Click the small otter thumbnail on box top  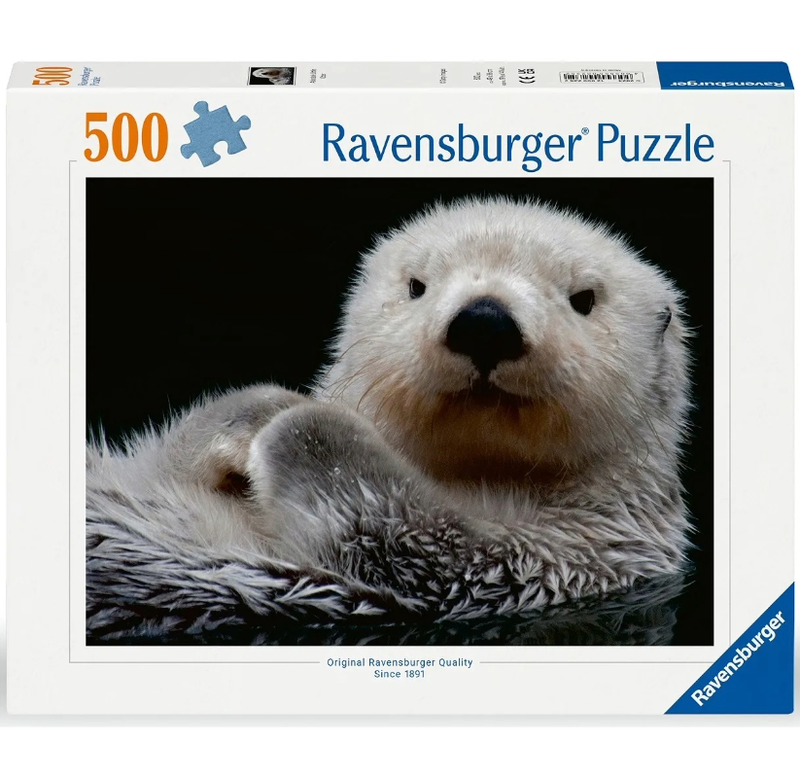coord(271,76)
